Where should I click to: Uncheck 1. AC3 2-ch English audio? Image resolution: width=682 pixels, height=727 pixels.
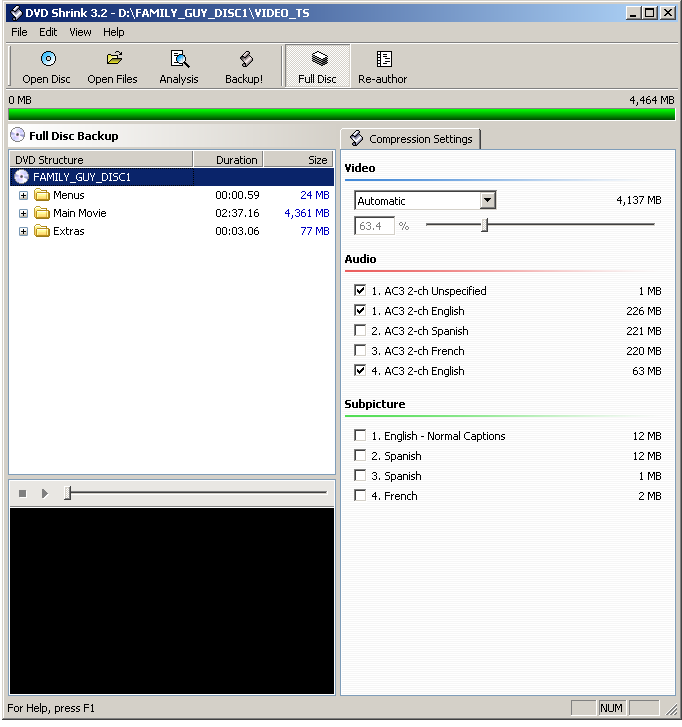pos(360,310)
